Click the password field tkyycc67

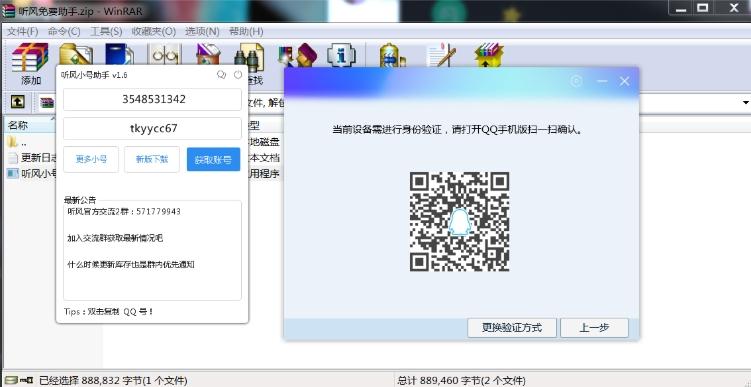point(152,128)
